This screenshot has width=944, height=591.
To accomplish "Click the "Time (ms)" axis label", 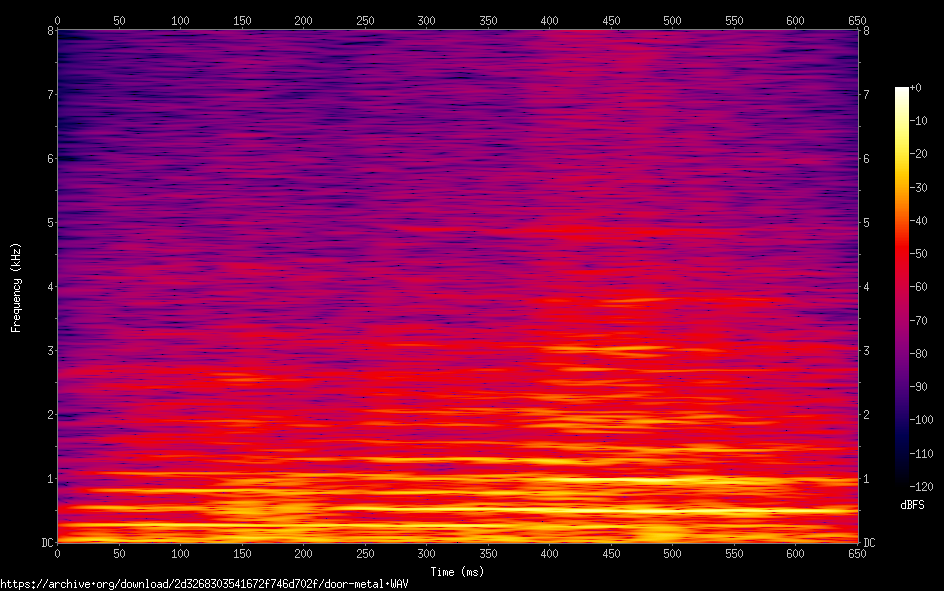I will click(457, 572).
